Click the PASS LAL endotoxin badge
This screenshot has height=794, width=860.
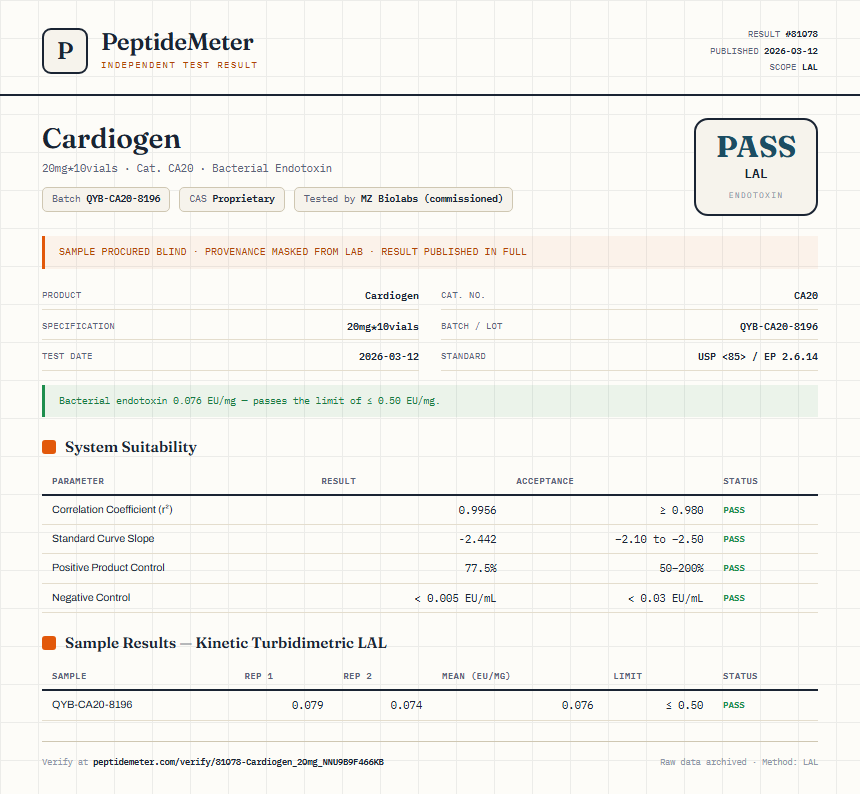(x=756, y=167)
